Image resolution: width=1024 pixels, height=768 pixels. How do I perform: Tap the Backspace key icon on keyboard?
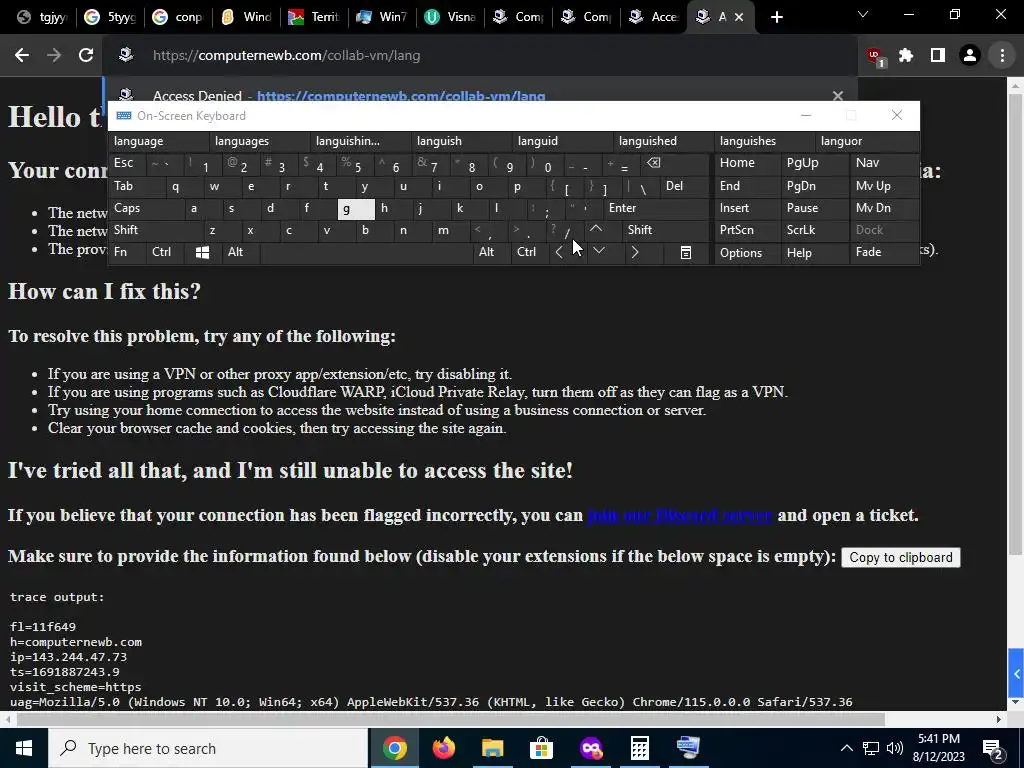click(673, 163)
